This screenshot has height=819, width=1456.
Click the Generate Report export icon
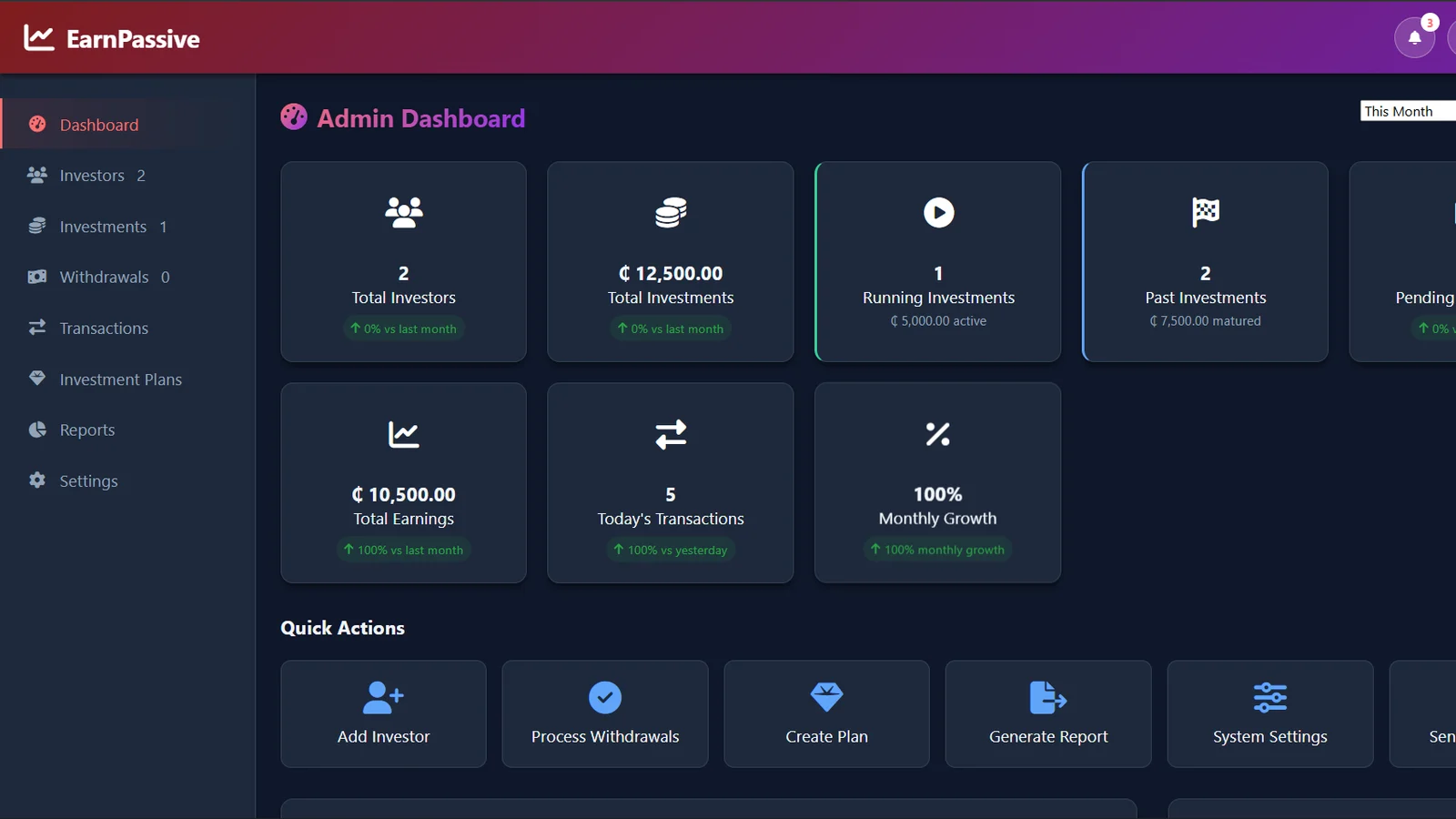click(x=1048, y=697)
